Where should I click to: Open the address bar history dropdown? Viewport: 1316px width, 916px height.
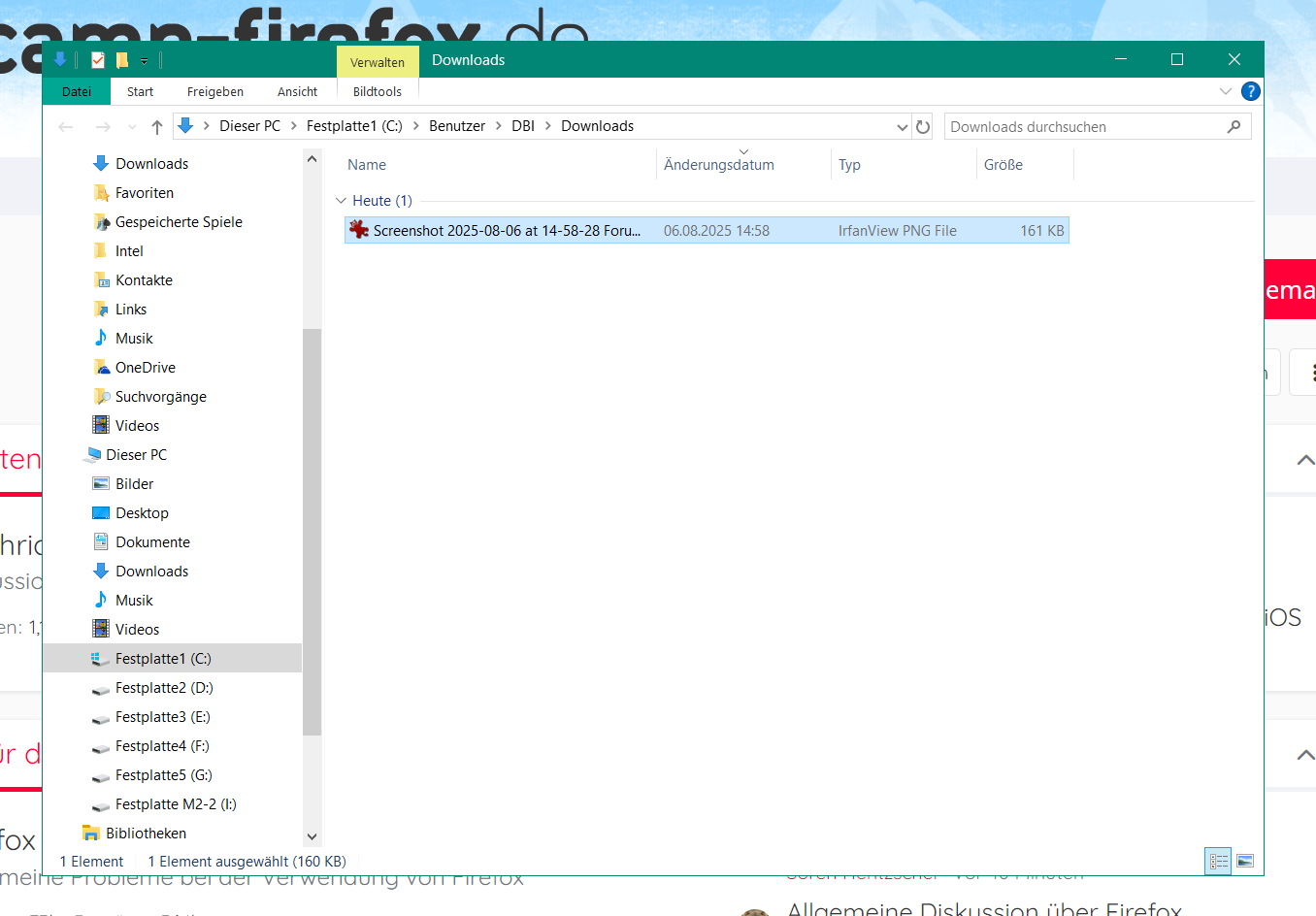coord(902,126)
